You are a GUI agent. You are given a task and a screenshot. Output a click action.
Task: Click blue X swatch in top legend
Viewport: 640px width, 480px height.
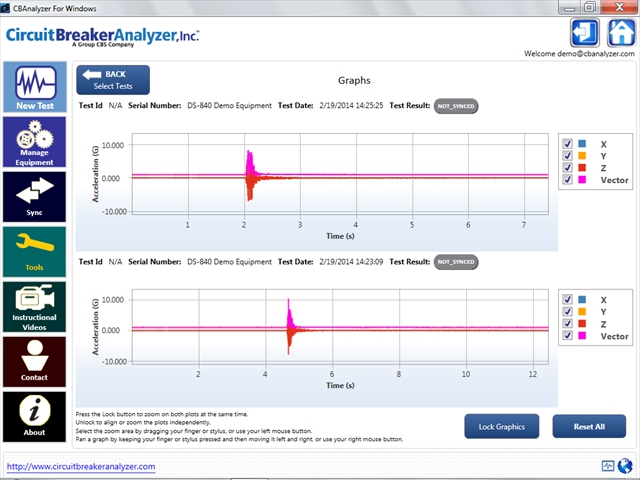pos(582,144)
